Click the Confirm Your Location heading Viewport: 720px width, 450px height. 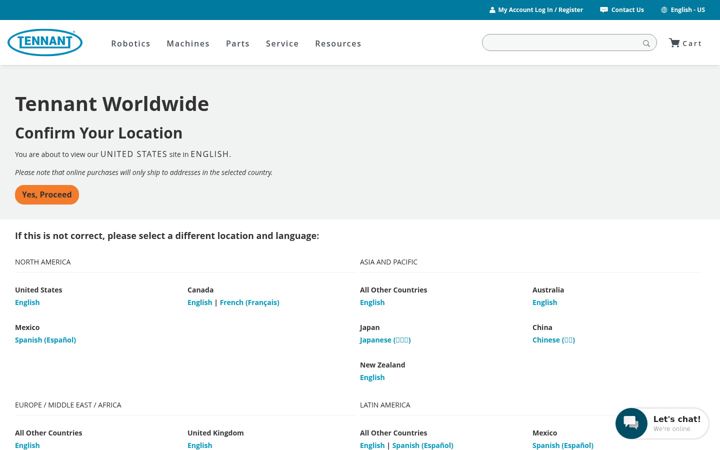tap(99, 133)
